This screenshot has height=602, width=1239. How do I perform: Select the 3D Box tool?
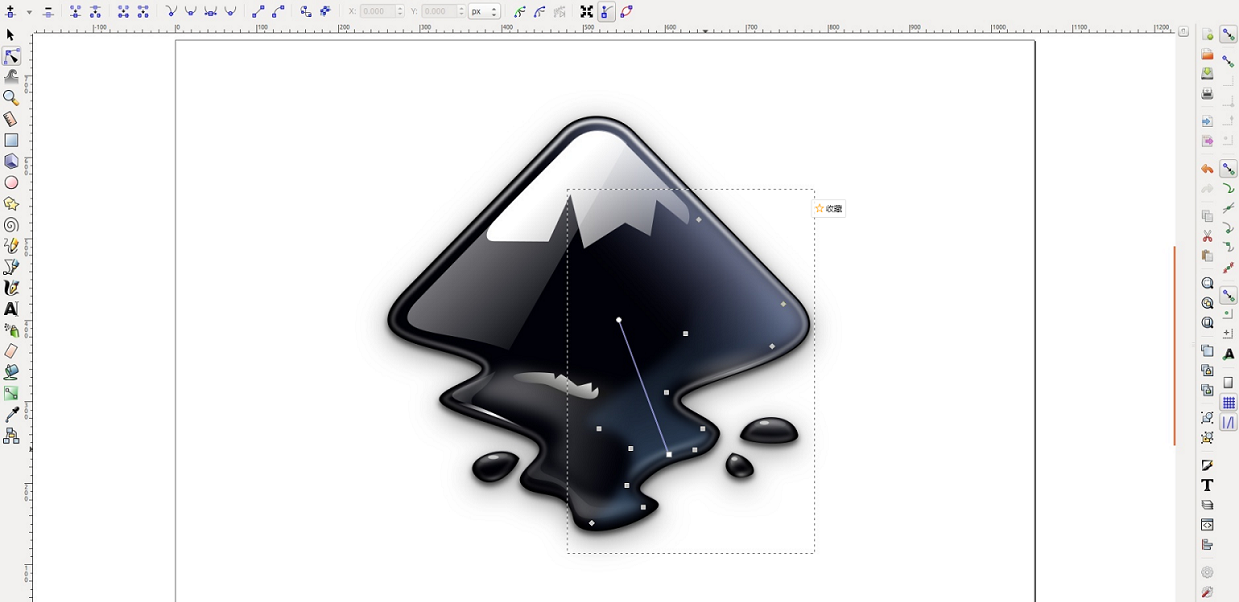click(x=11, y=162)
